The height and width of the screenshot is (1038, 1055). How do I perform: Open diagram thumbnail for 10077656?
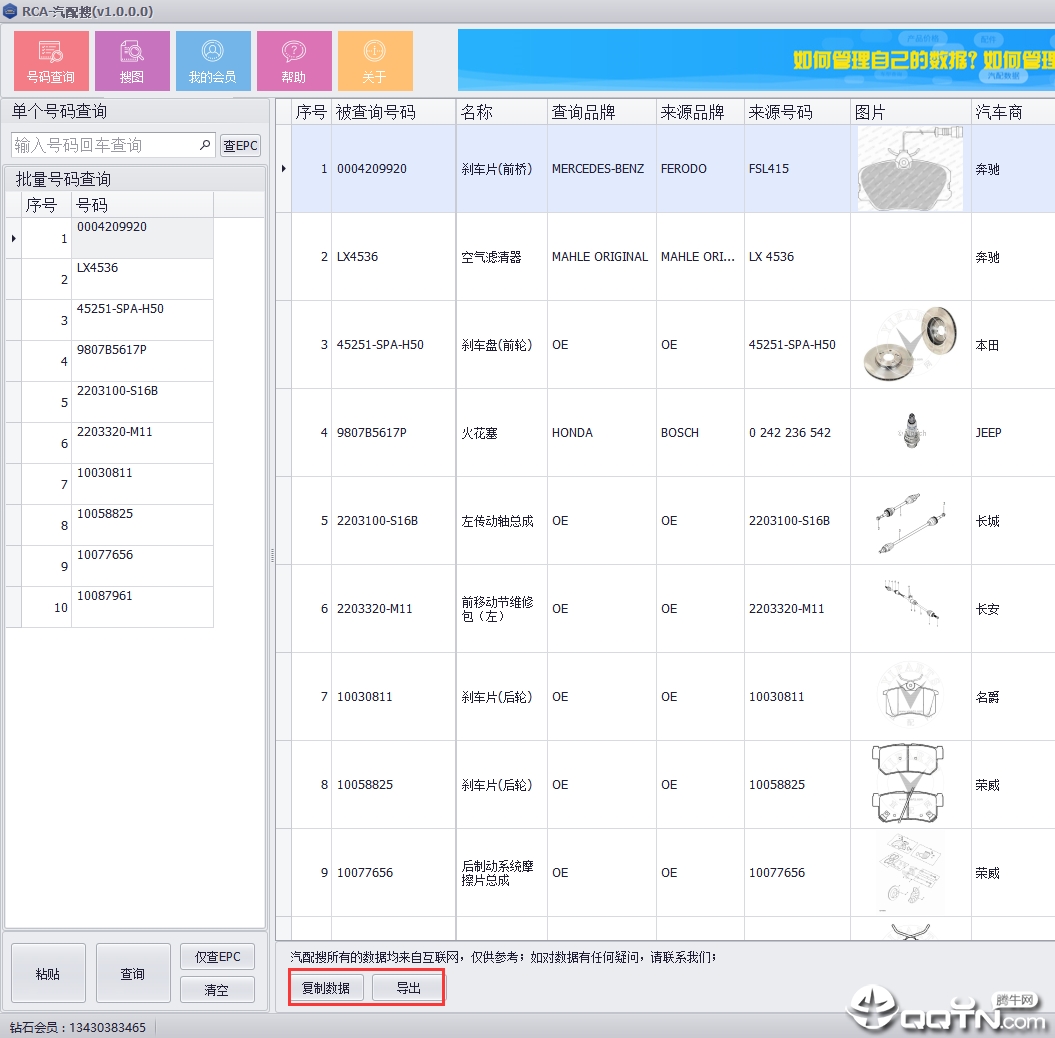(x=909, y=873)
